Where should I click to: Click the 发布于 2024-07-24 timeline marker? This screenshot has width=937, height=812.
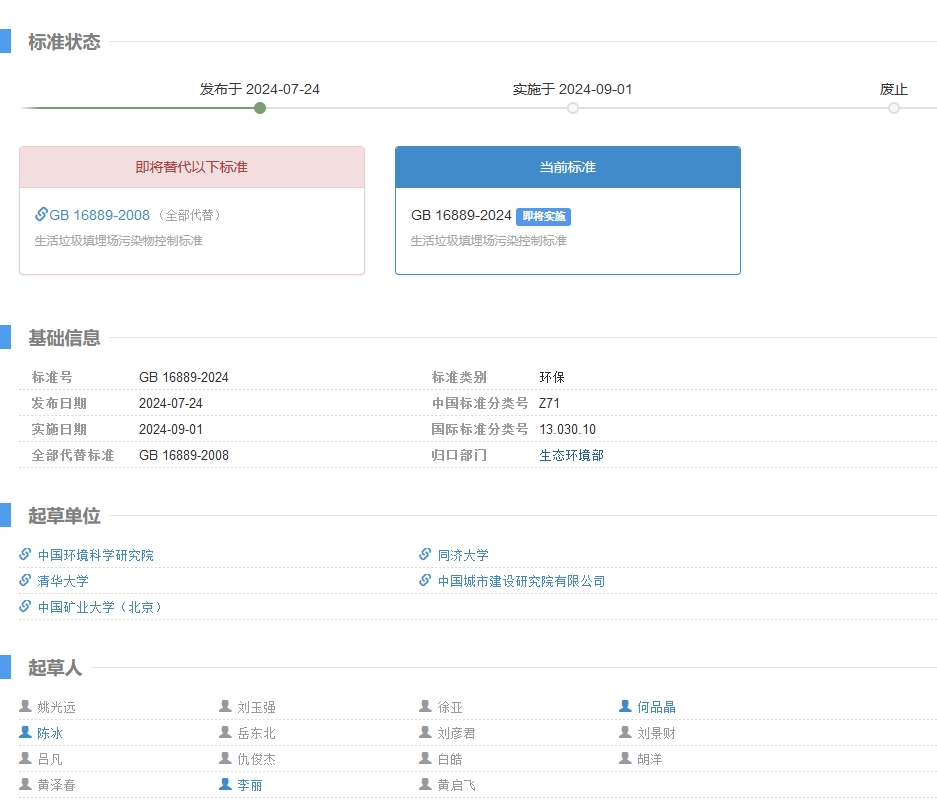tap(260, 108)
